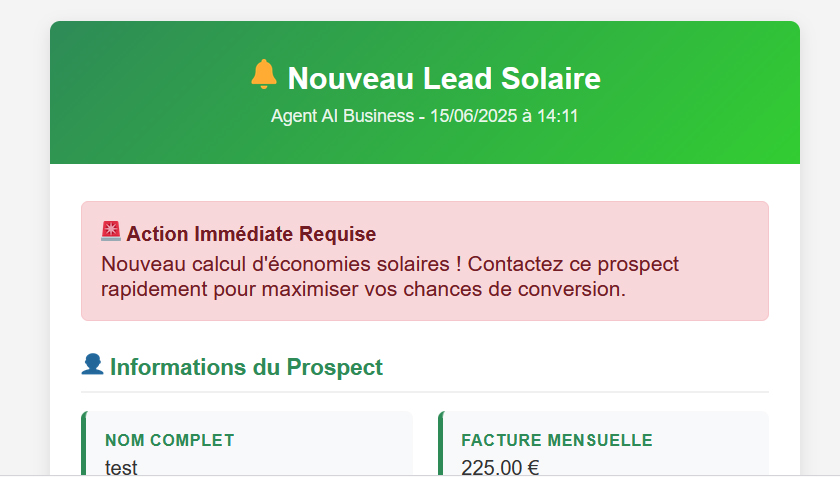Screen dimensions: 840x477
Task: Click the green left border of the Facture Mensuelle card
Action: click(x=440, y=444)
